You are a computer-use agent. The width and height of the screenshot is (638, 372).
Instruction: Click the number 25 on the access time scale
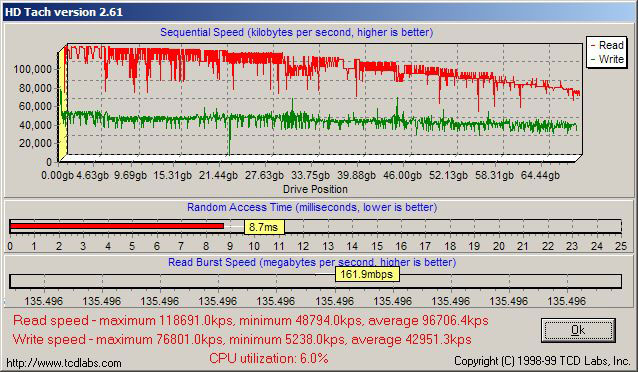coord(621,246)
